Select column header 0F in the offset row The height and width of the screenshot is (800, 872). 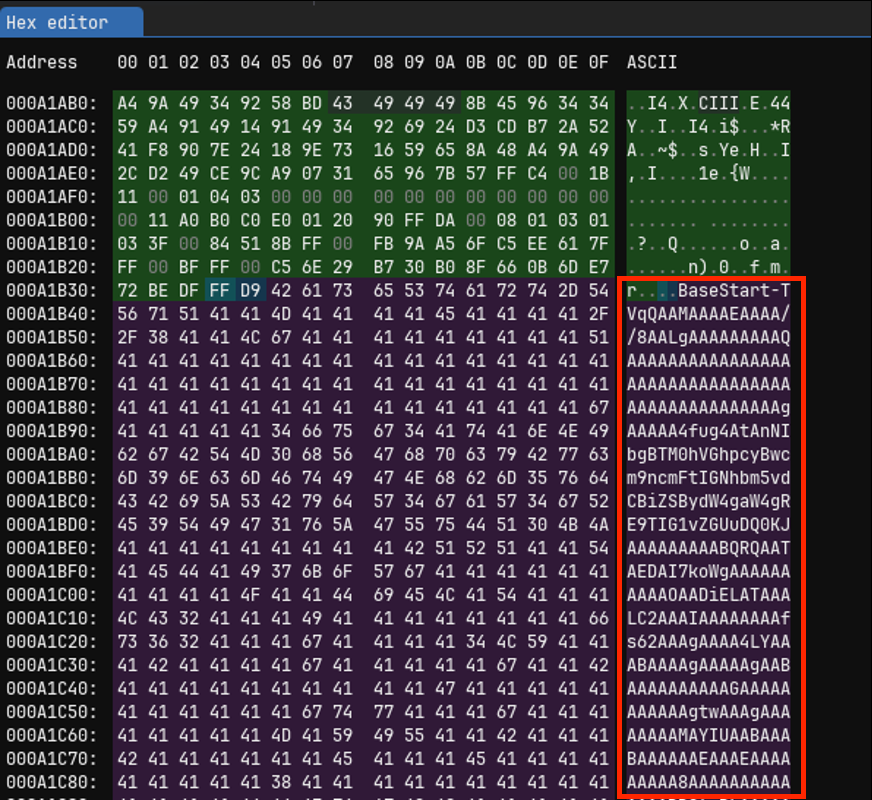[598, 62]
